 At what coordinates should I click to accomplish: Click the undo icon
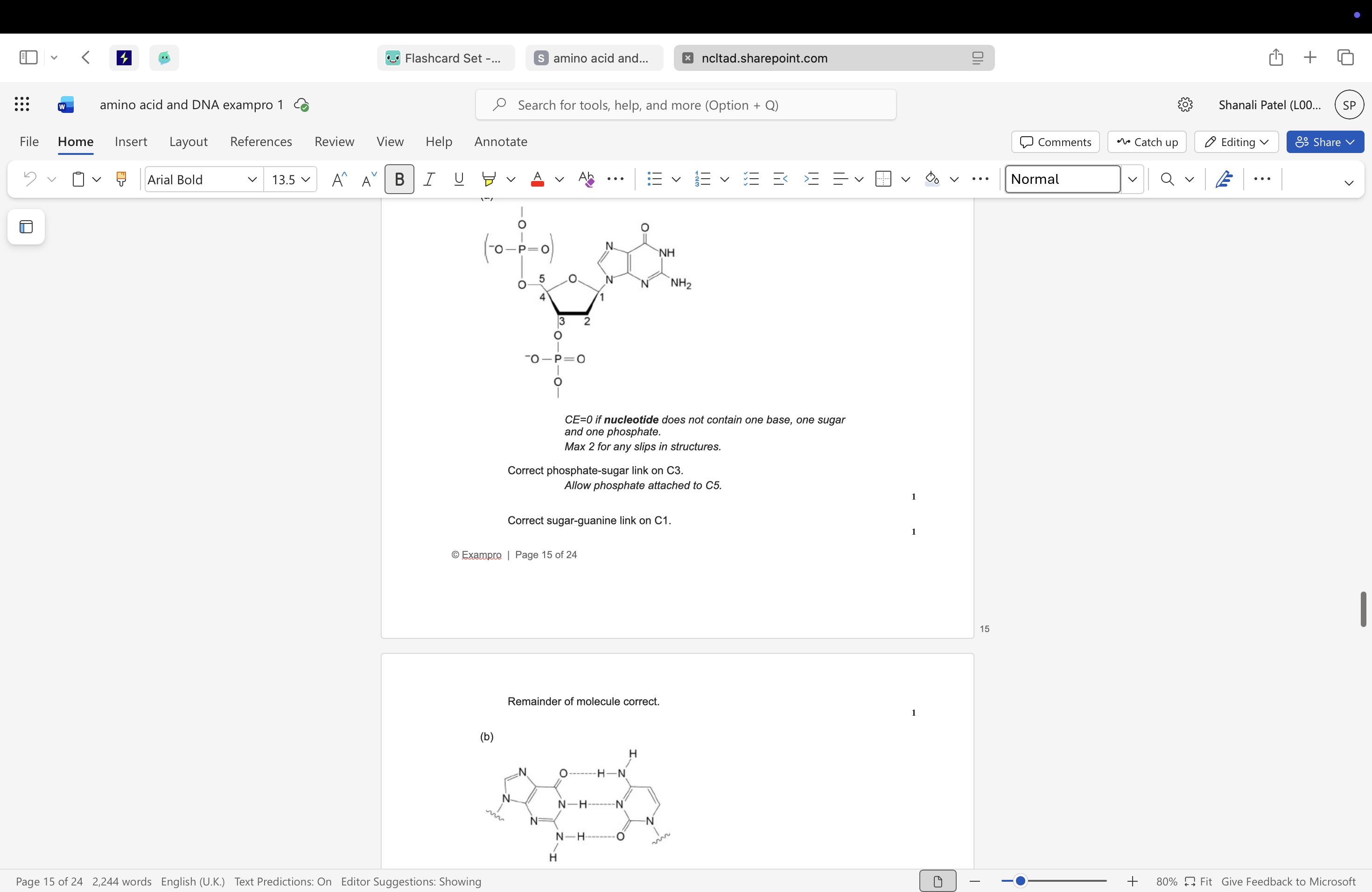click(x=30, y=179)
